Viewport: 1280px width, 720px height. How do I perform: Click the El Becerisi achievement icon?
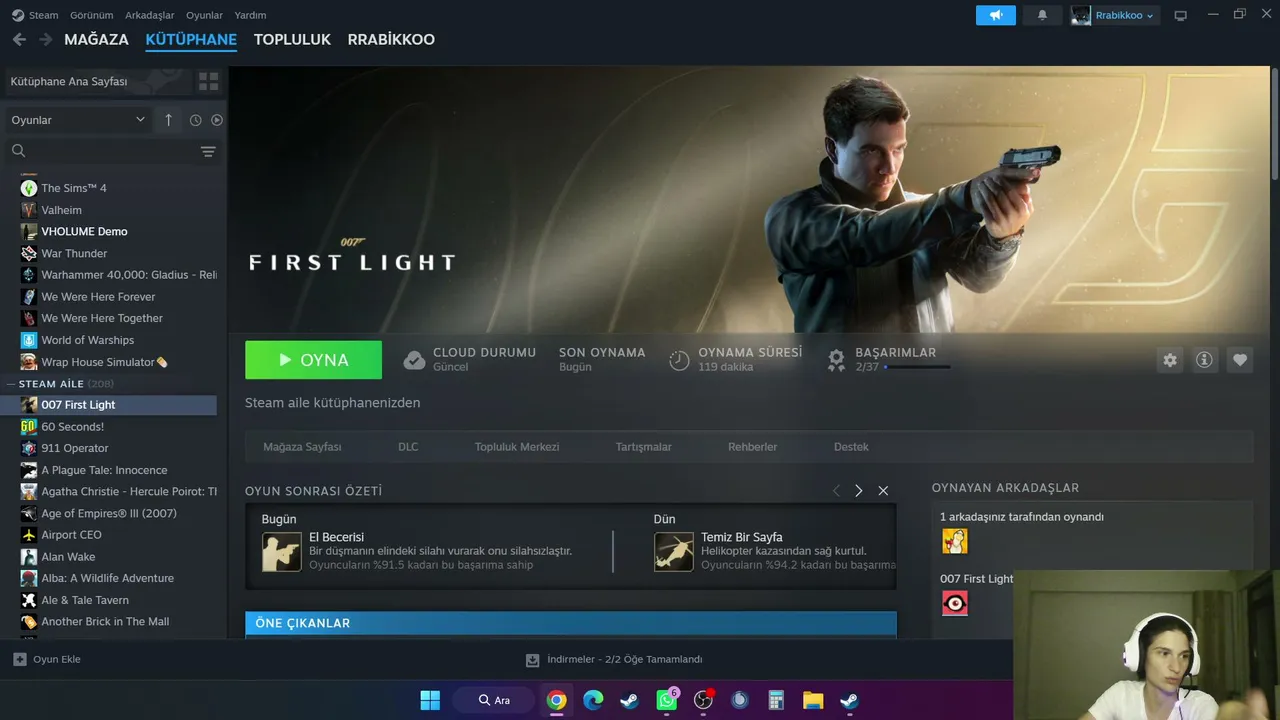(281, 552)
